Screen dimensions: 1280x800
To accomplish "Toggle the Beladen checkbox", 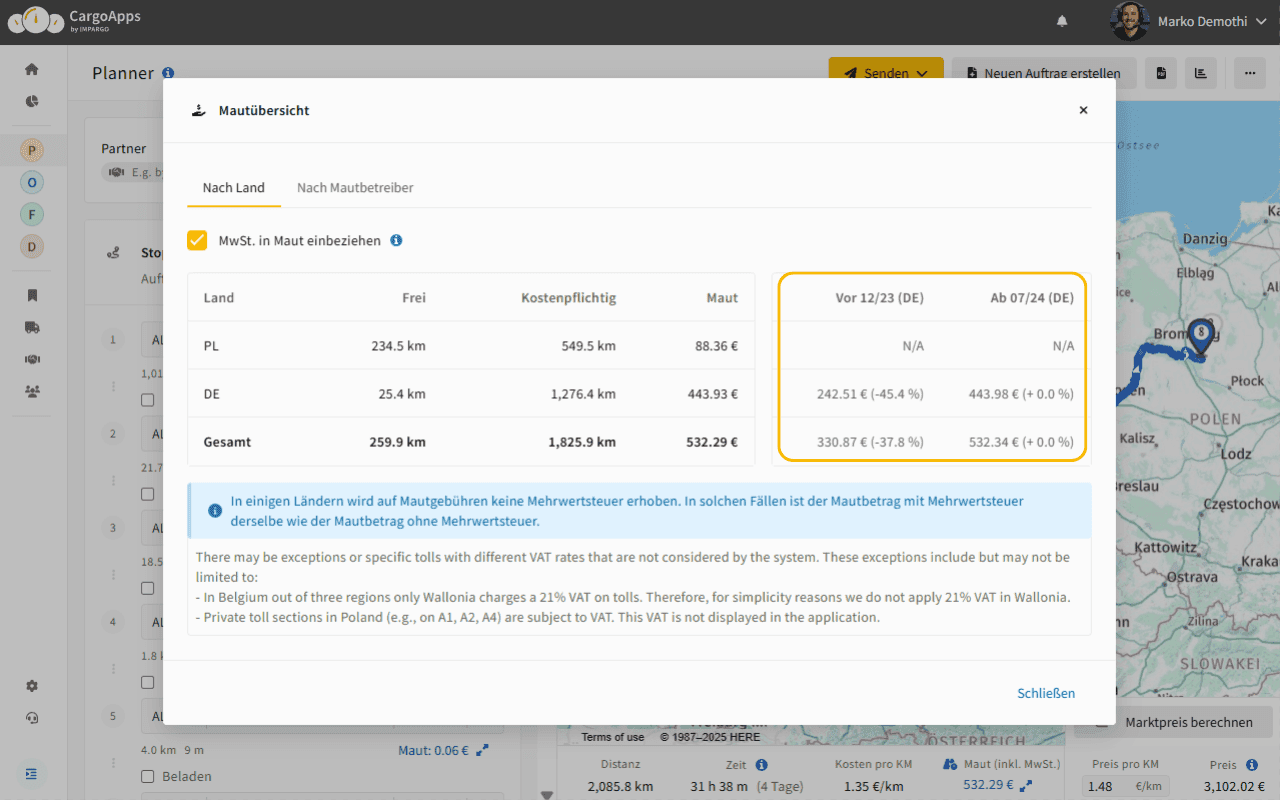I will point(148,776).
